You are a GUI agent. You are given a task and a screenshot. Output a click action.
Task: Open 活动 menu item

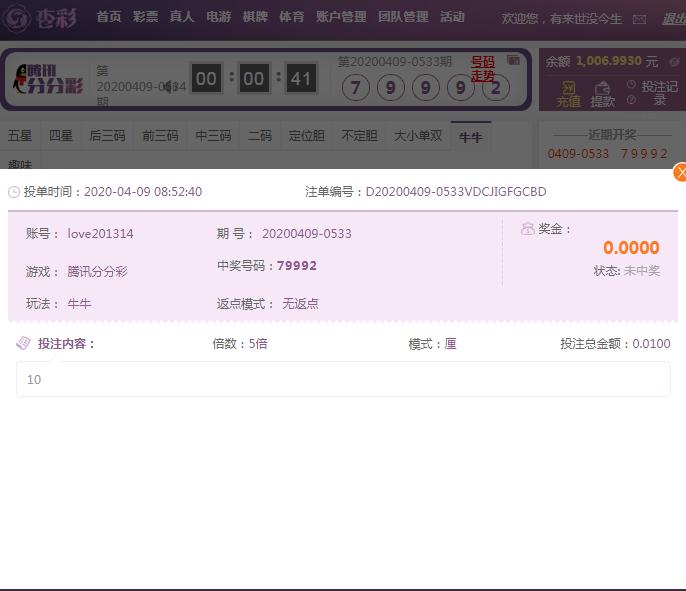(x=452, y=17)
